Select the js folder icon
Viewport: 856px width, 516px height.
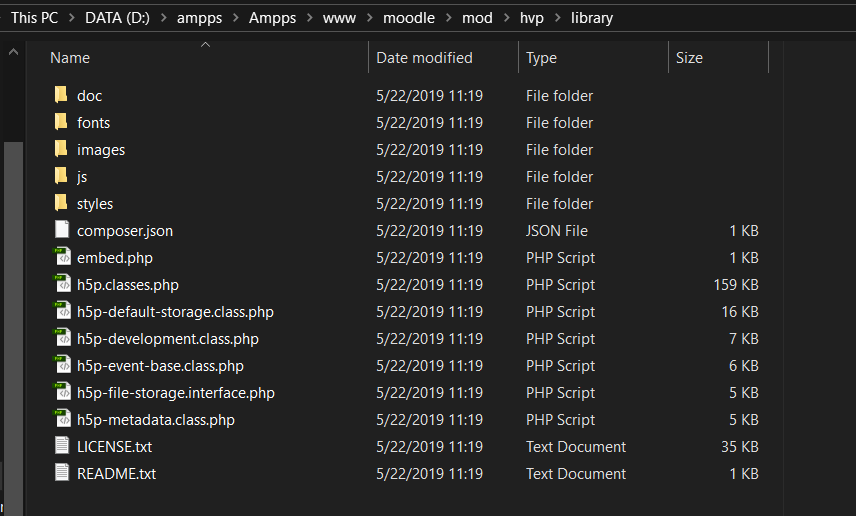(61, 176)
